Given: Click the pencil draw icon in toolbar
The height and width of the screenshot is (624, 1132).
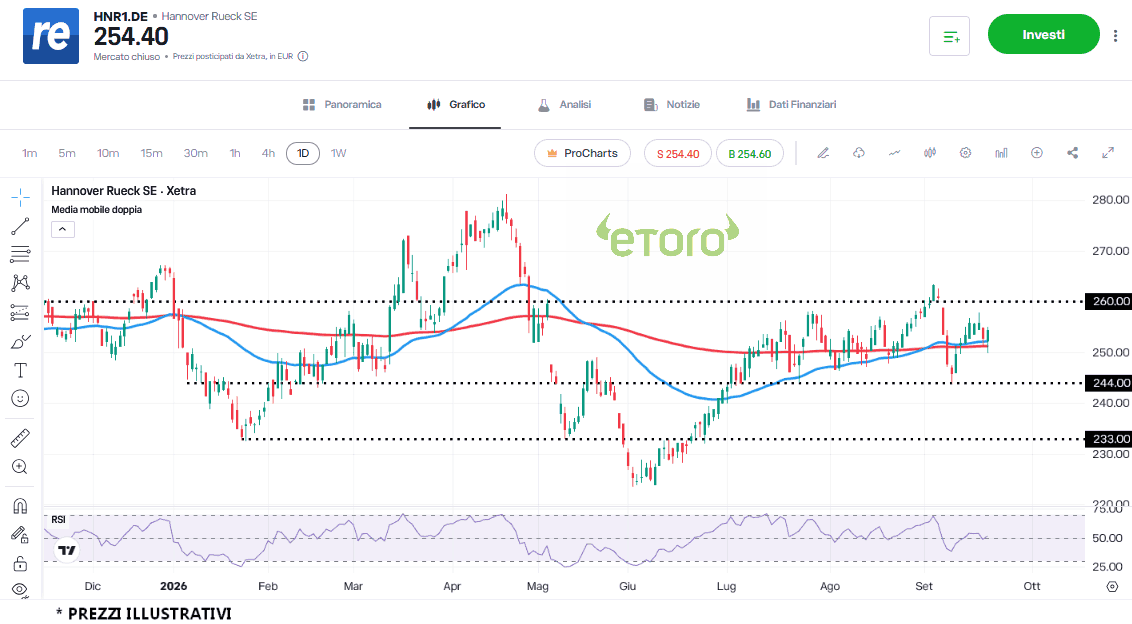Looking at the screenshot, I should 823,153.
